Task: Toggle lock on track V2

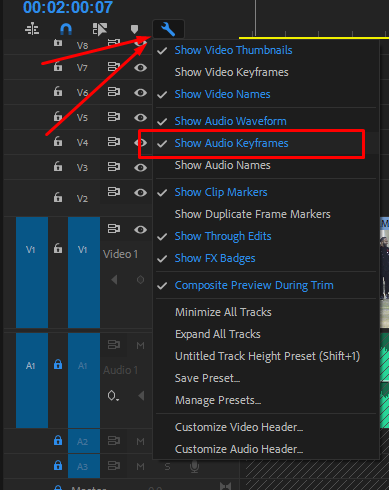Action: coord(58,197)
